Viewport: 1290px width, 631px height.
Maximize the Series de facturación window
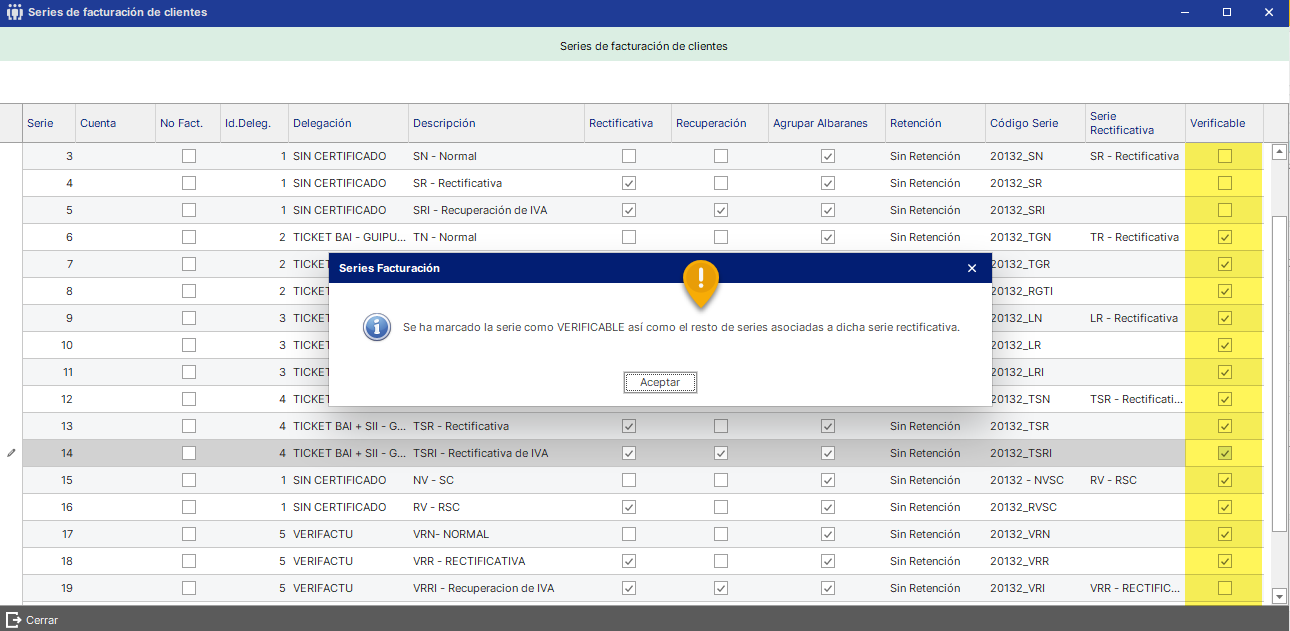pos(1227,13)
